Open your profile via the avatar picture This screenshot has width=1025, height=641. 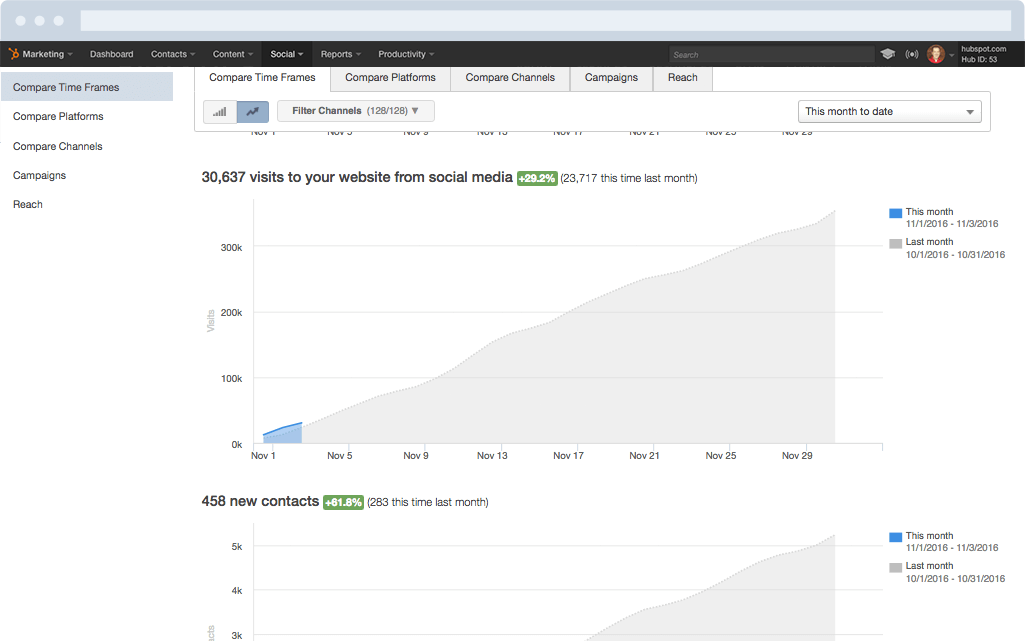pos(935,54)
